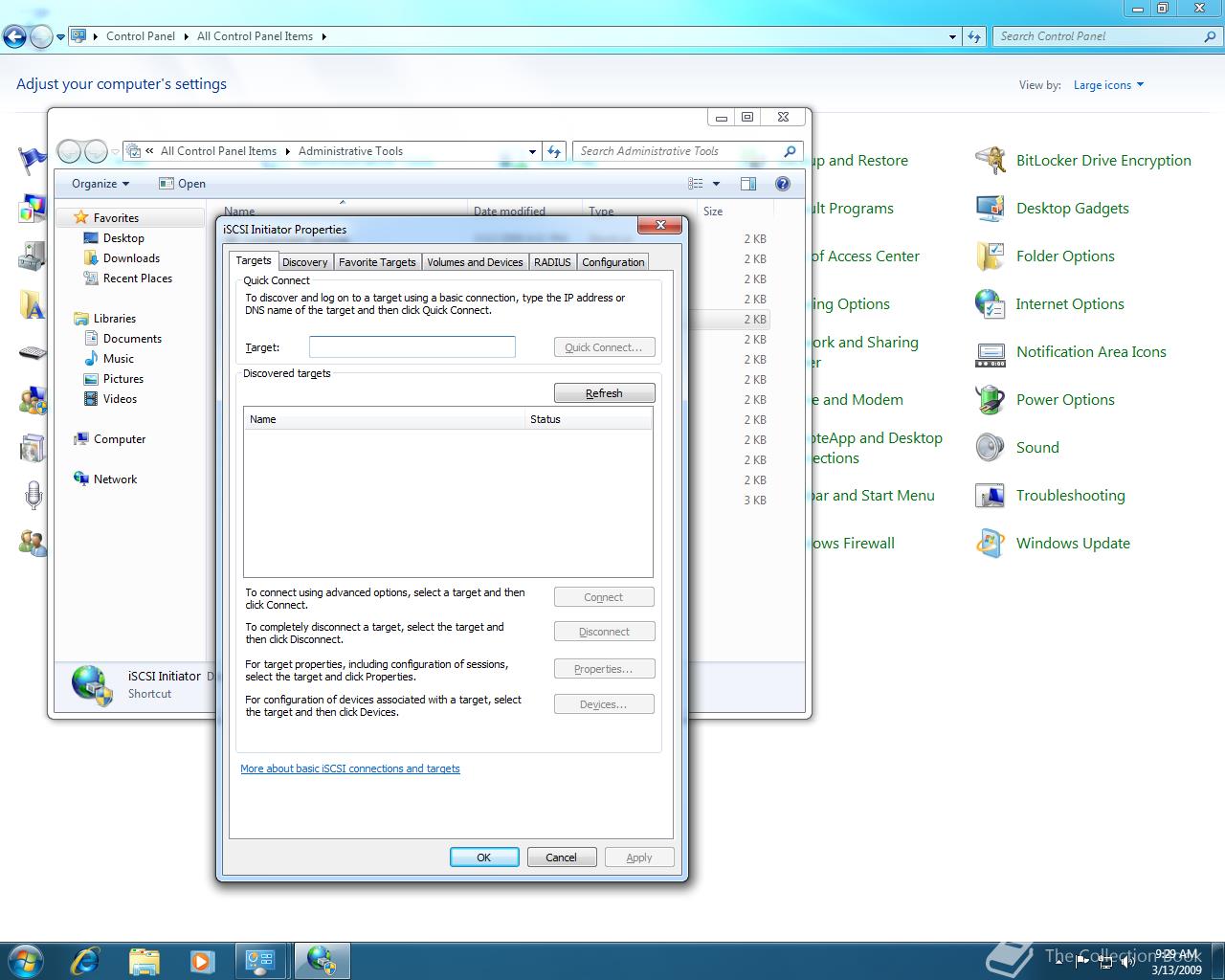1225x980 pixels.
Task: Click the Search Control Panel field
Action: [1099, 36]
